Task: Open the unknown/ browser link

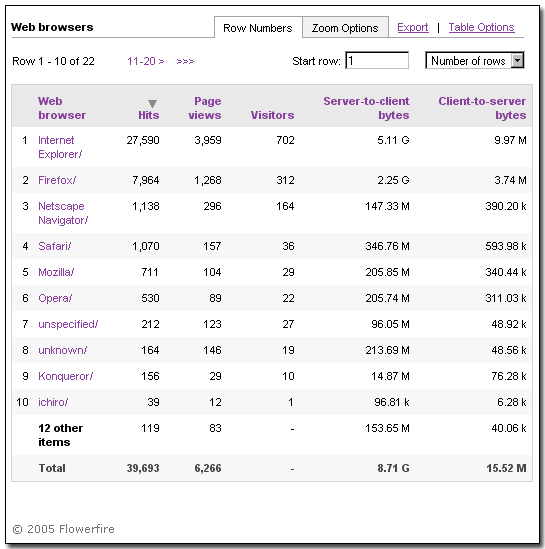Action: 63,350
